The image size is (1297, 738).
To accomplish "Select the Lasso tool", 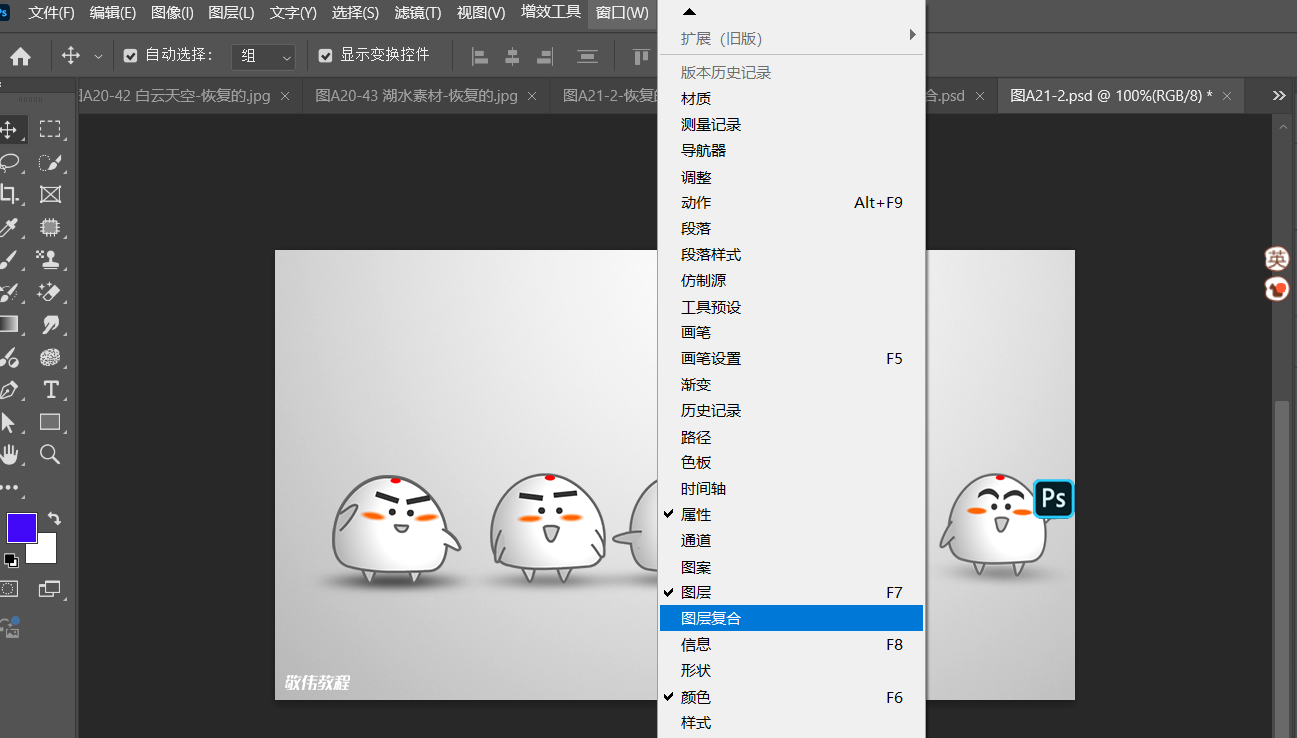I will tap(10, 162).
